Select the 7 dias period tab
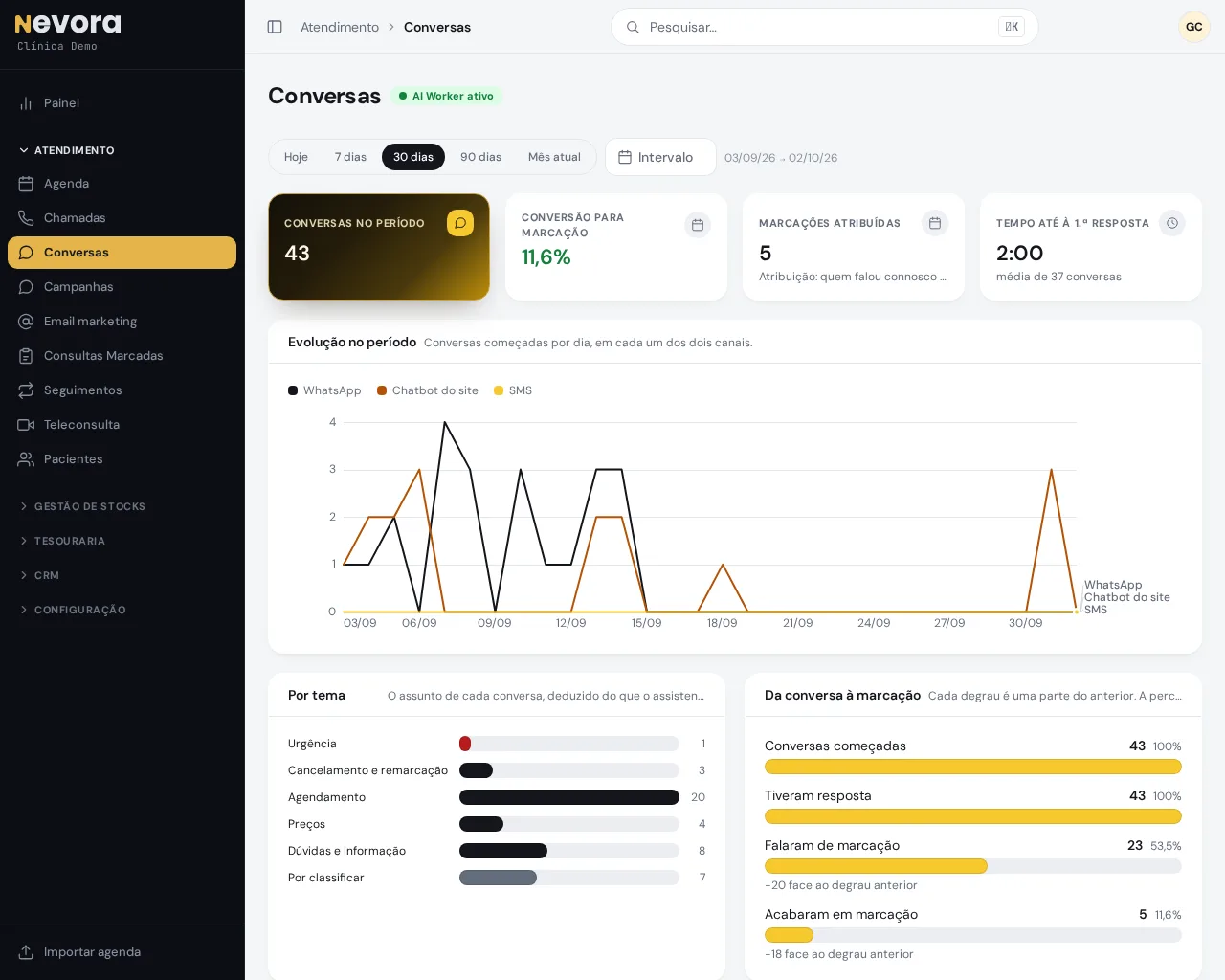This screenshot has width=1225, height=980. [350, 157]
